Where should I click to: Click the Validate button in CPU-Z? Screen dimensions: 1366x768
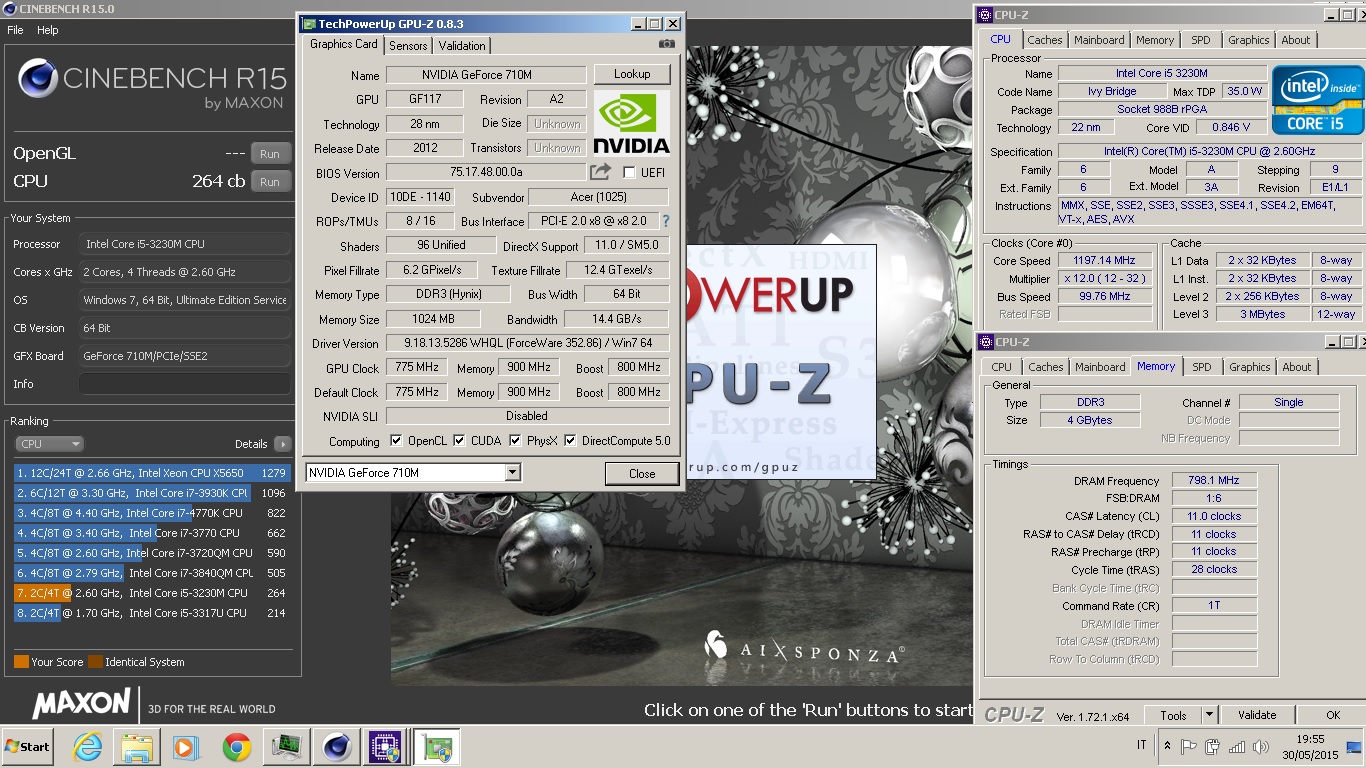1257,715
